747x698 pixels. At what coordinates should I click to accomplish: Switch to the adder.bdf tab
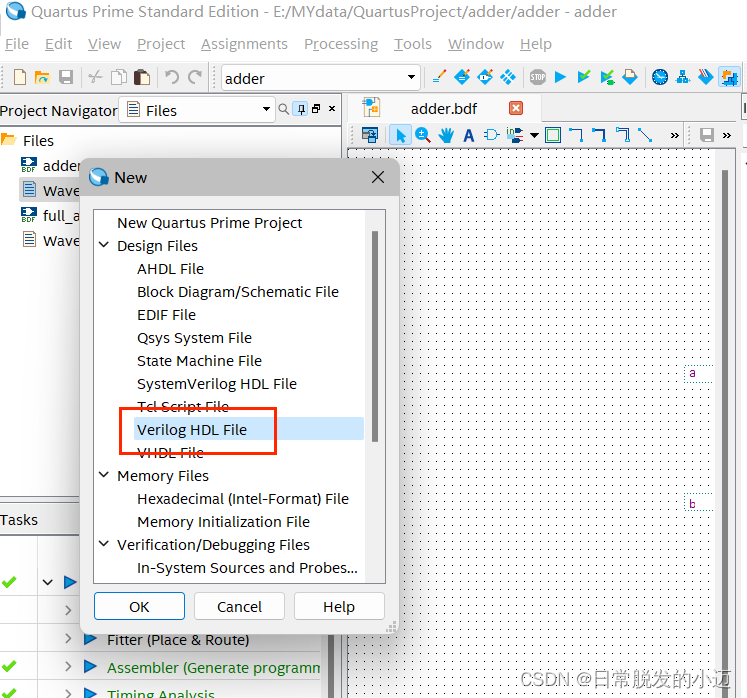click(444, 109)
